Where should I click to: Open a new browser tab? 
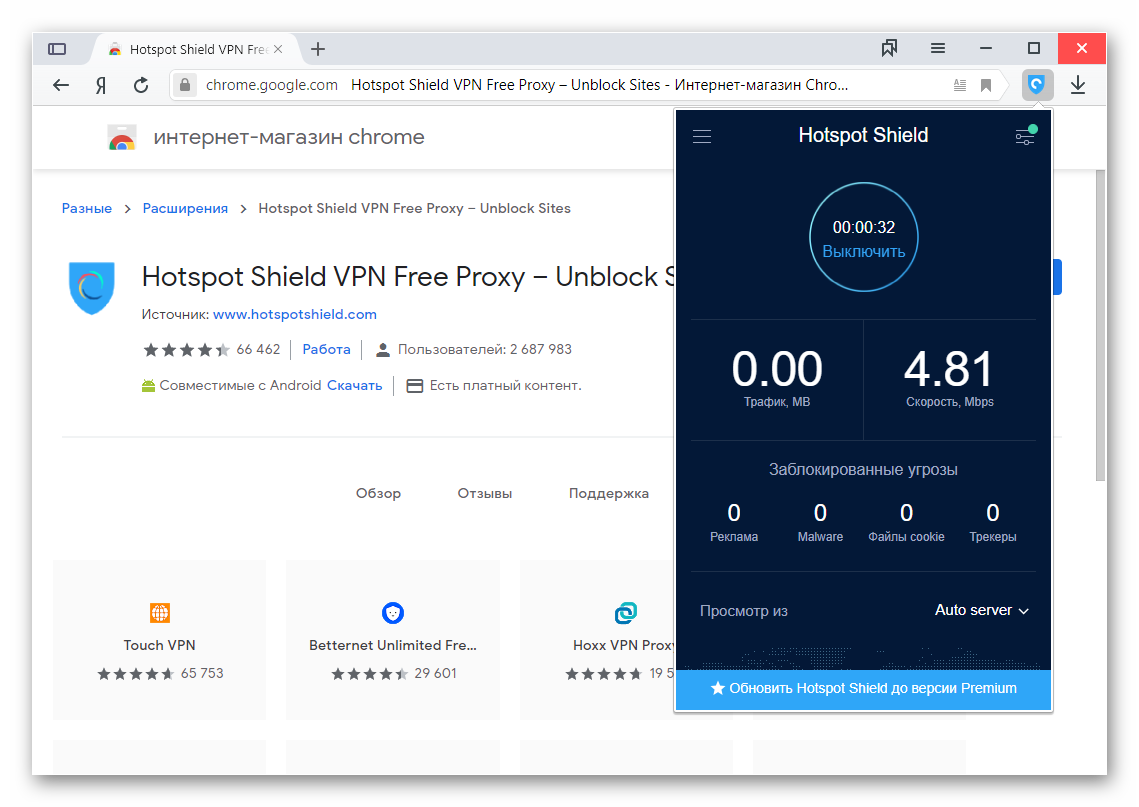pyautogui.click(x=318, y=49)
